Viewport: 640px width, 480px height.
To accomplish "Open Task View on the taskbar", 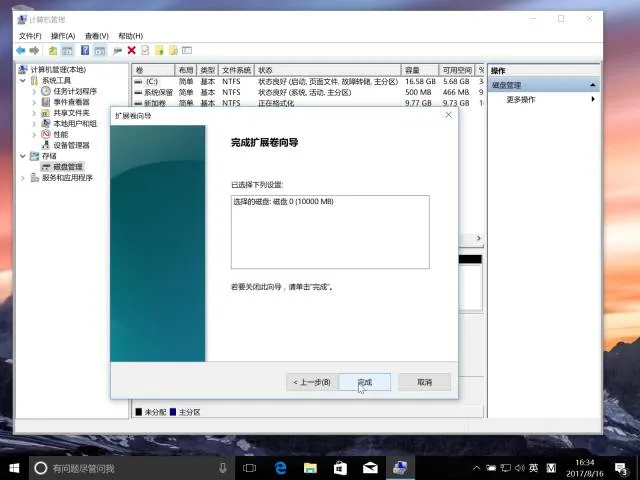I will [249, 468].
